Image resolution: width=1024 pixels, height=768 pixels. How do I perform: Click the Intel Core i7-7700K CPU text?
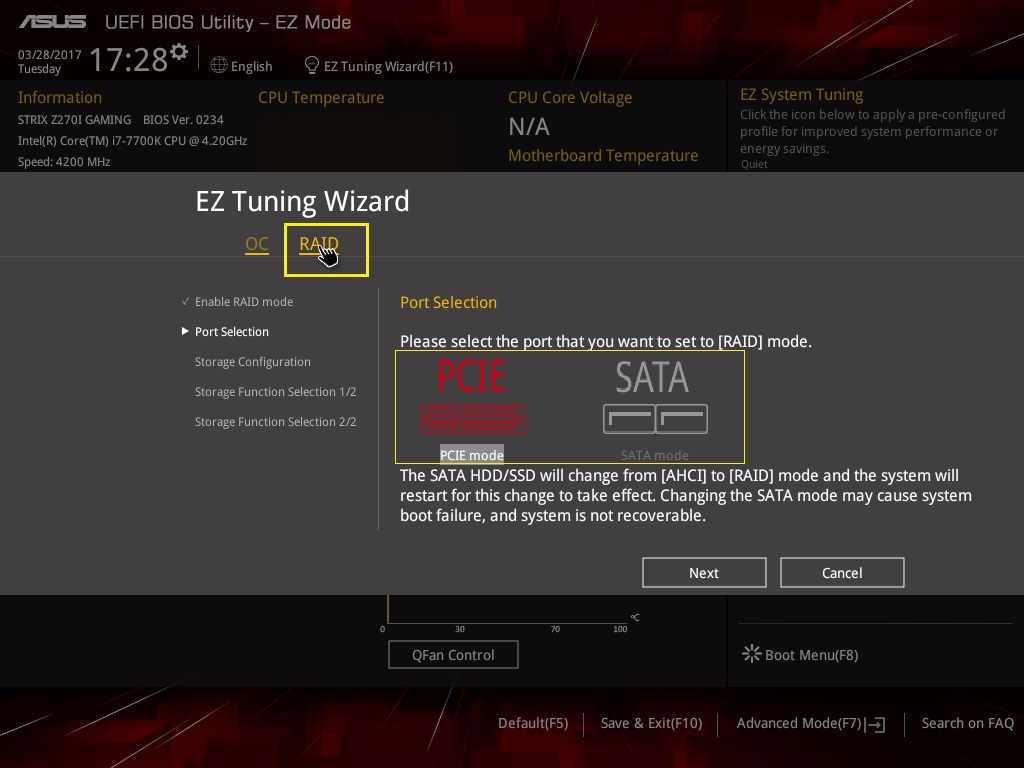point(133,140)
